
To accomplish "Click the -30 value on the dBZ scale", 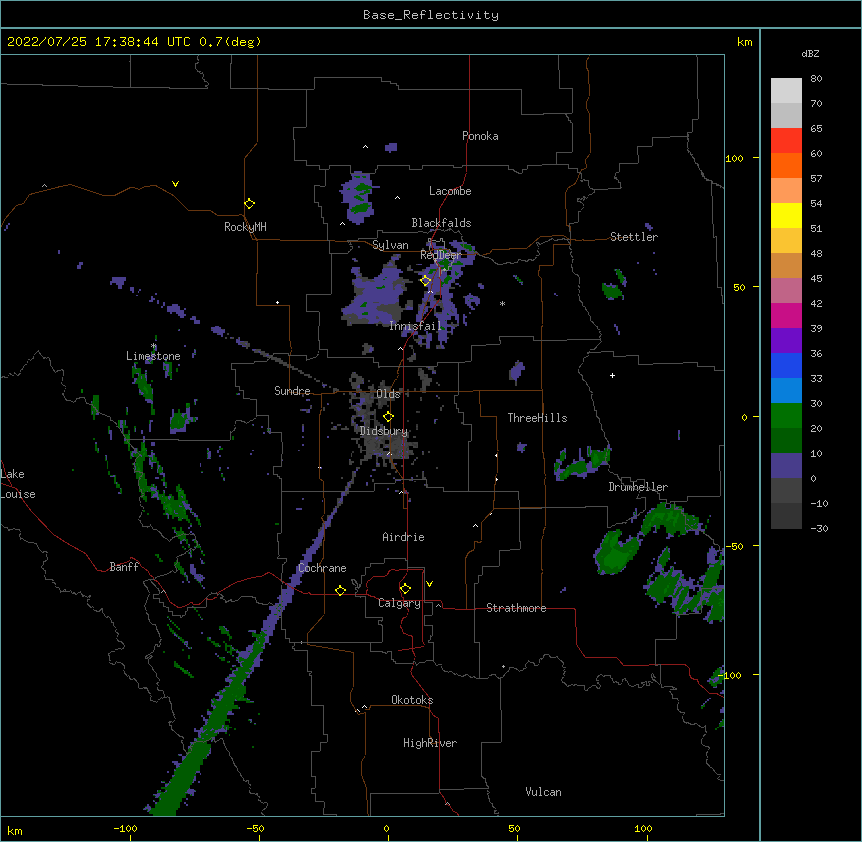I will coord(819,528).
